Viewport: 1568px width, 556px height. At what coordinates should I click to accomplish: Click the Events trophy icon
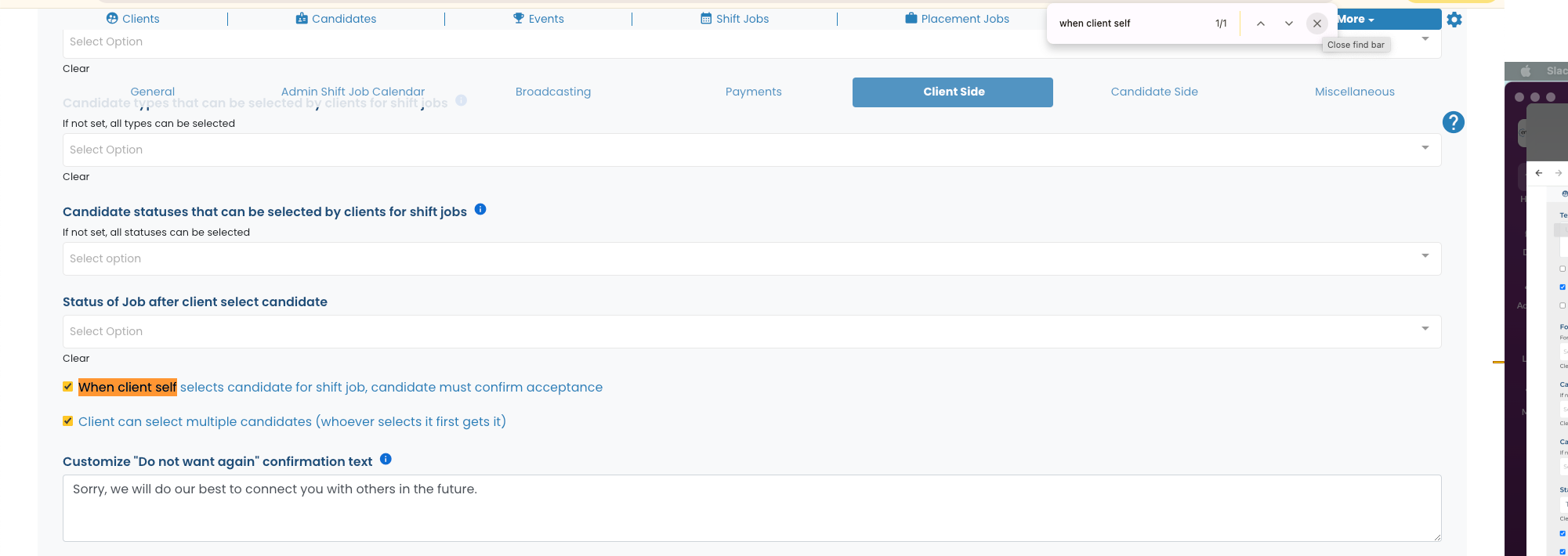click(x=518, y=18)
